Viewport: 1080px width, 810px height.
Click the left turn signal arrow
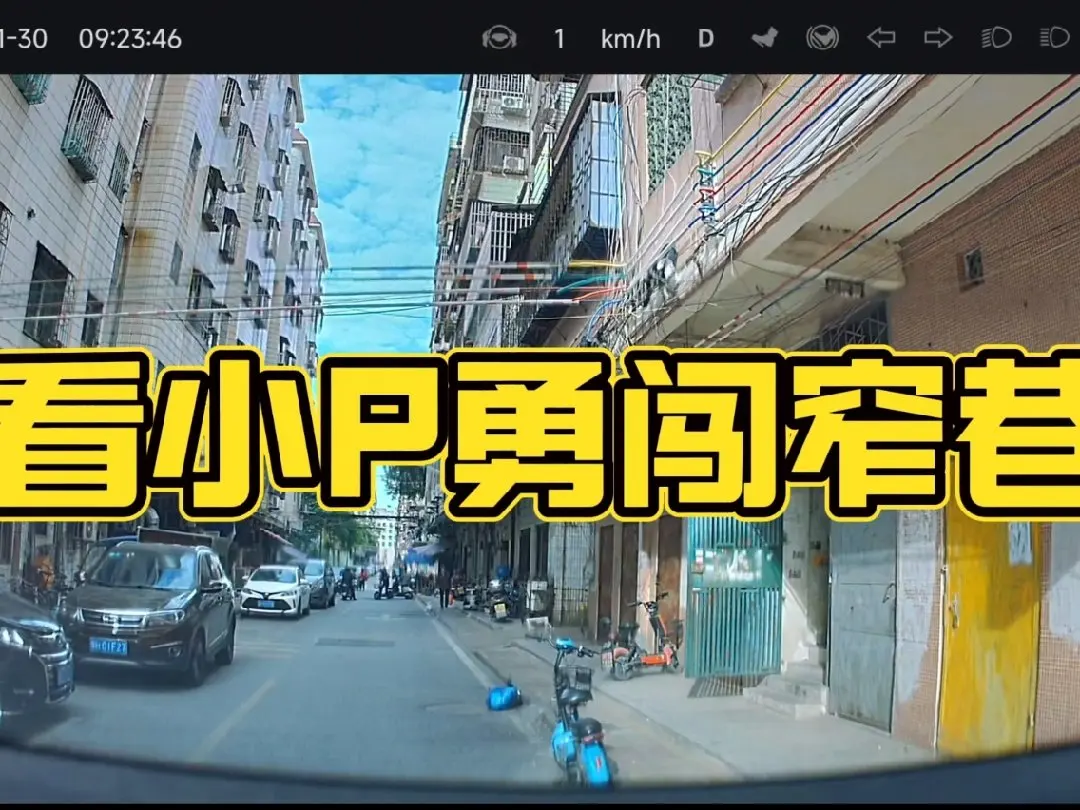click(881, 38)
